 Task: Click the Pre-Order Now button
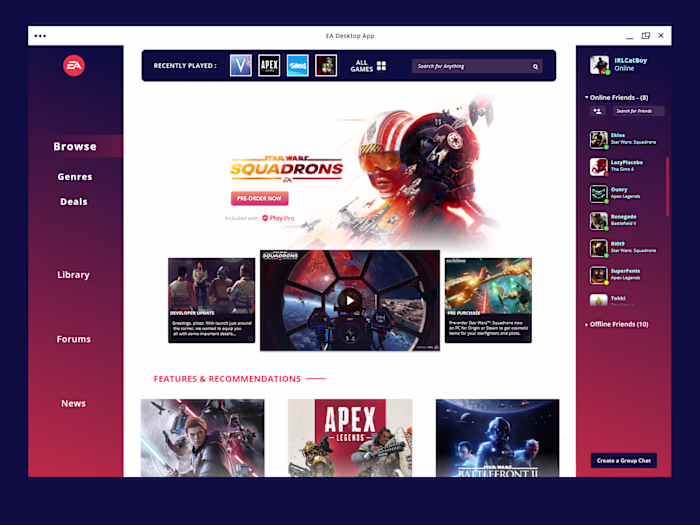pos(259,198)
